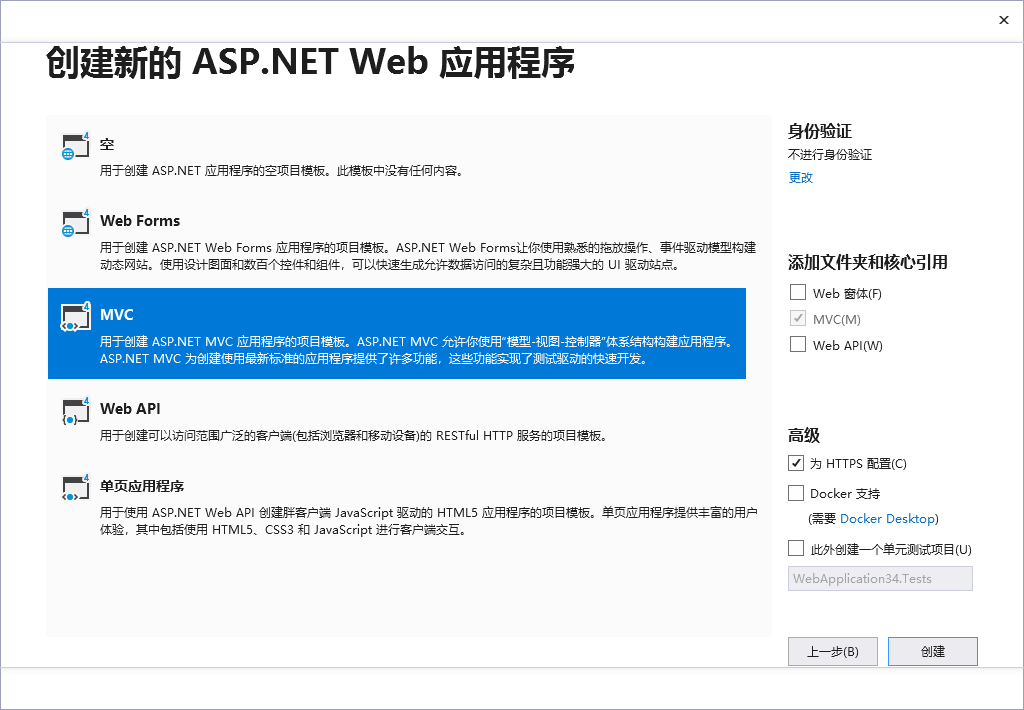Select the 单页应用程序 template title

[x=142, y=486]
